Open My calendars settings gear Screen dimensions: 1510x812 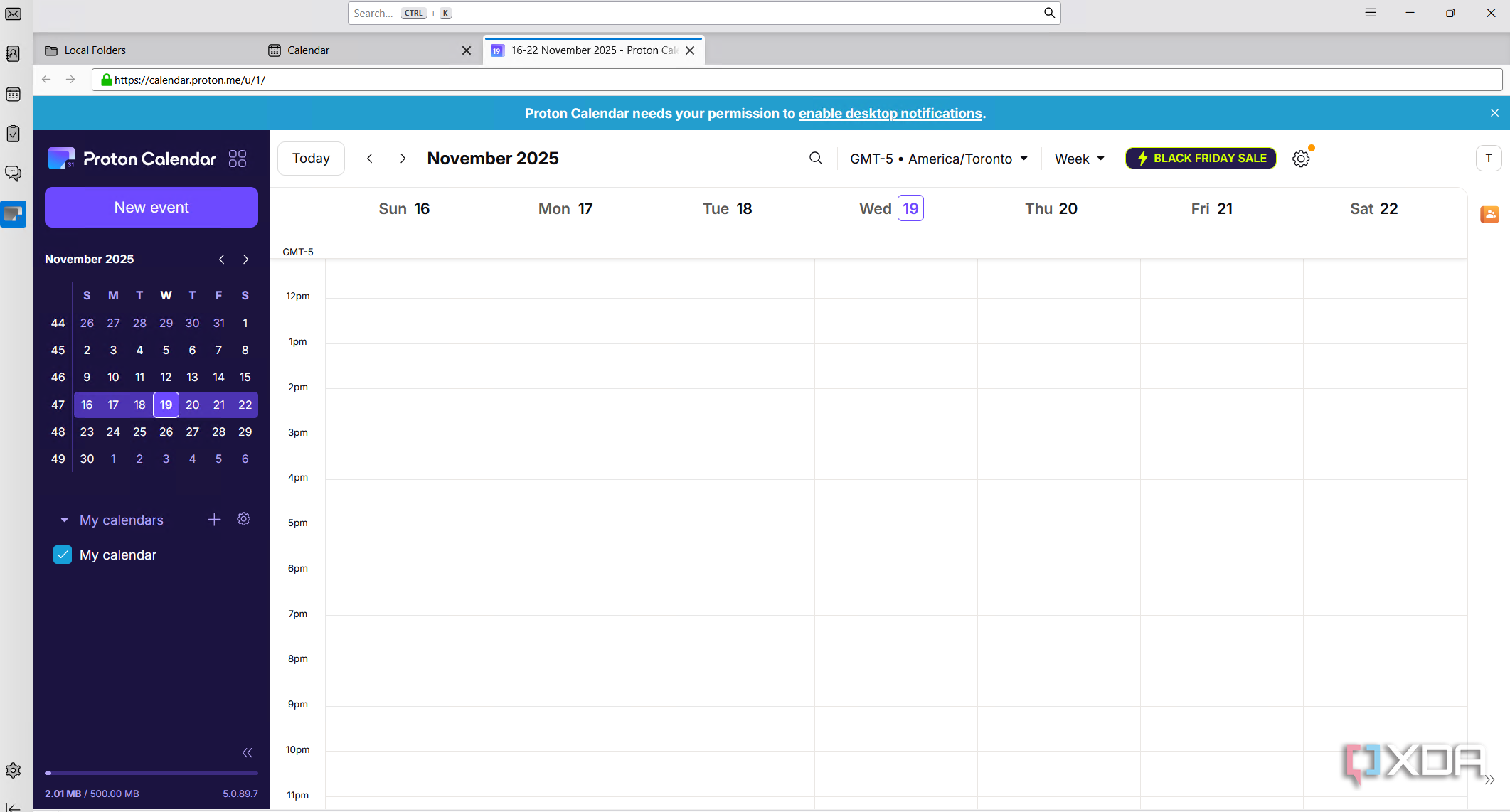point(244,519)
